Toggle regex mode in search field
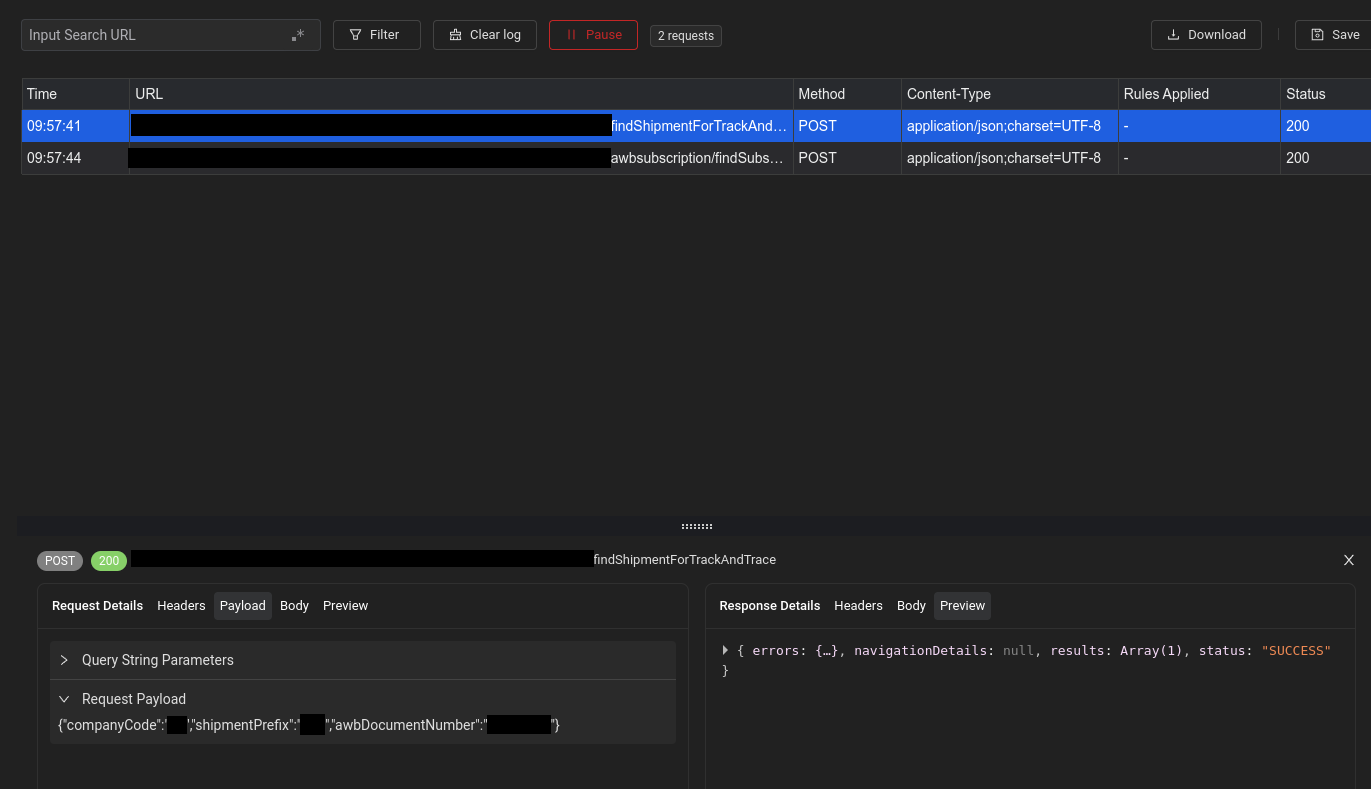Image resolution: width=1371 pixels, height=789 pixels. [x=298, y=35]
